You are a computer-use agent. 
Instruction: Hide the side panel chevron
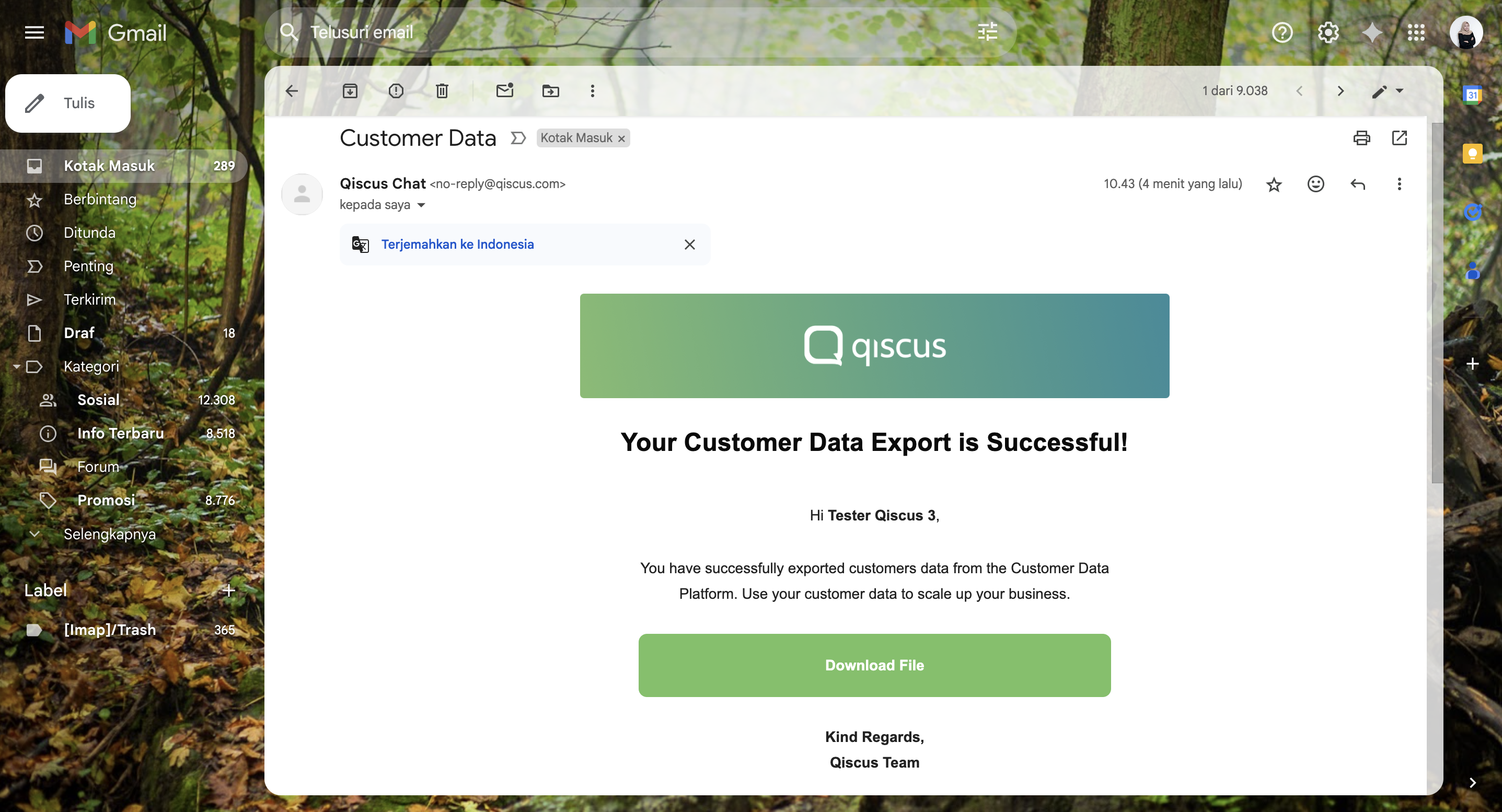1472,783
